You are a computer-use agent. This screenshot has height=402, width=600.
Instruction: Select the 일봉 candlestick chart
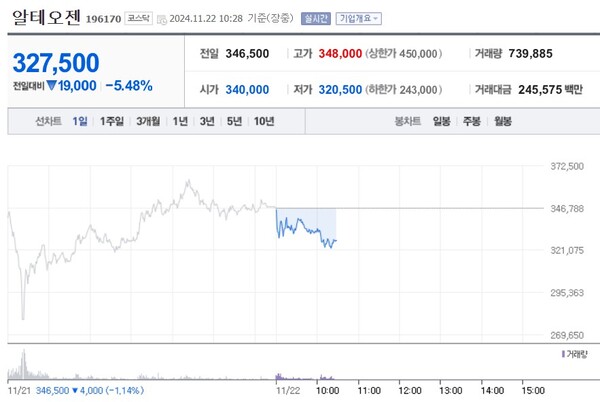[x=441, y=121]
